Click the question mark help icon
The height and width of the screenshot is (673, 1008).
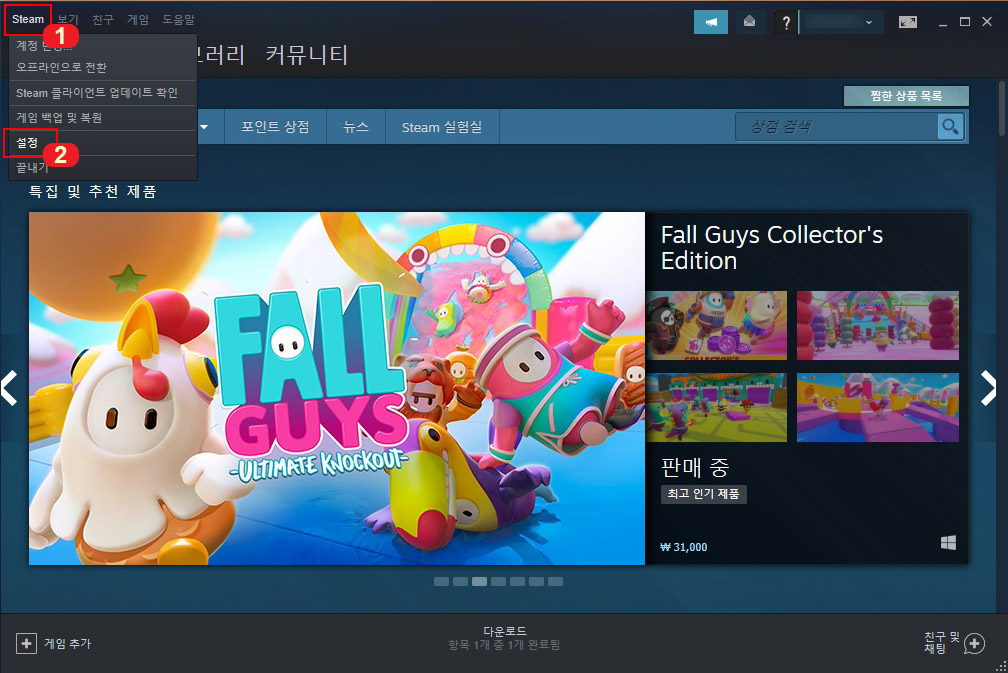click(x=786, y=22)
